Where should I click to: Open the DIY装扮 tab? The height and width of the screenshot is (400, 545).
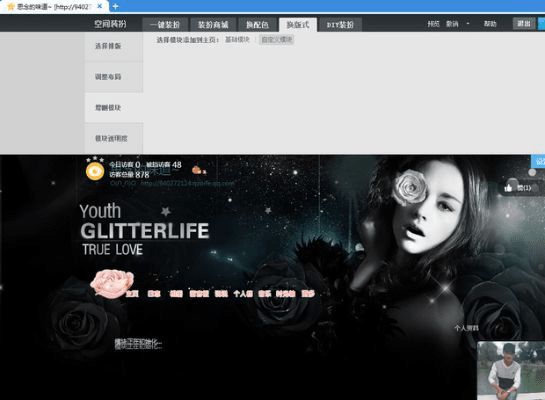click(x=340, y=25)
